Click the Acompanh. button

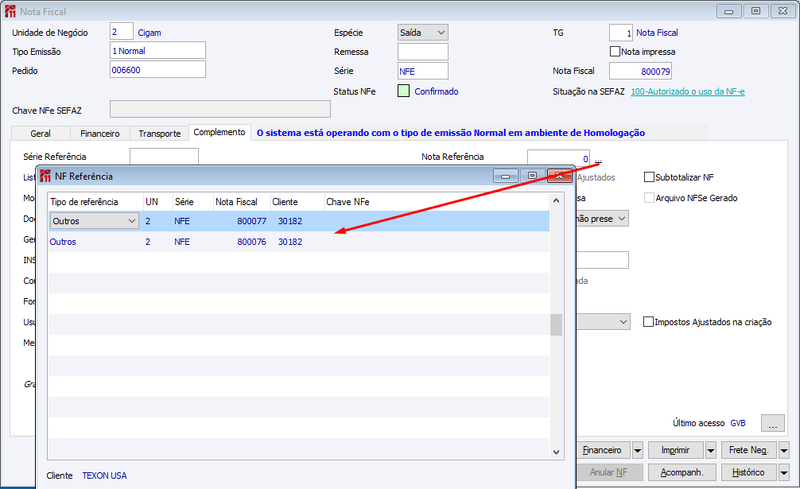[x=682, y=473]
